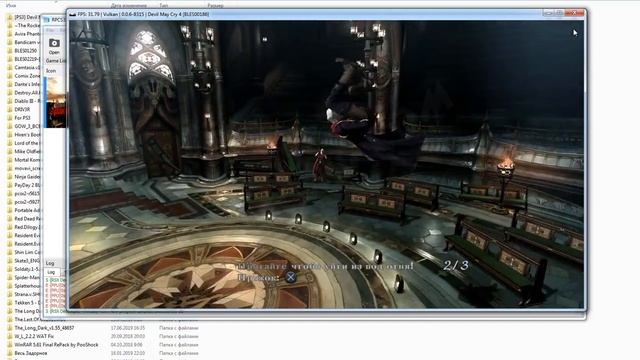Screen dimensions: 640x360
Task: Click folder icon of Bandicam row
Action: pos(9,42)
